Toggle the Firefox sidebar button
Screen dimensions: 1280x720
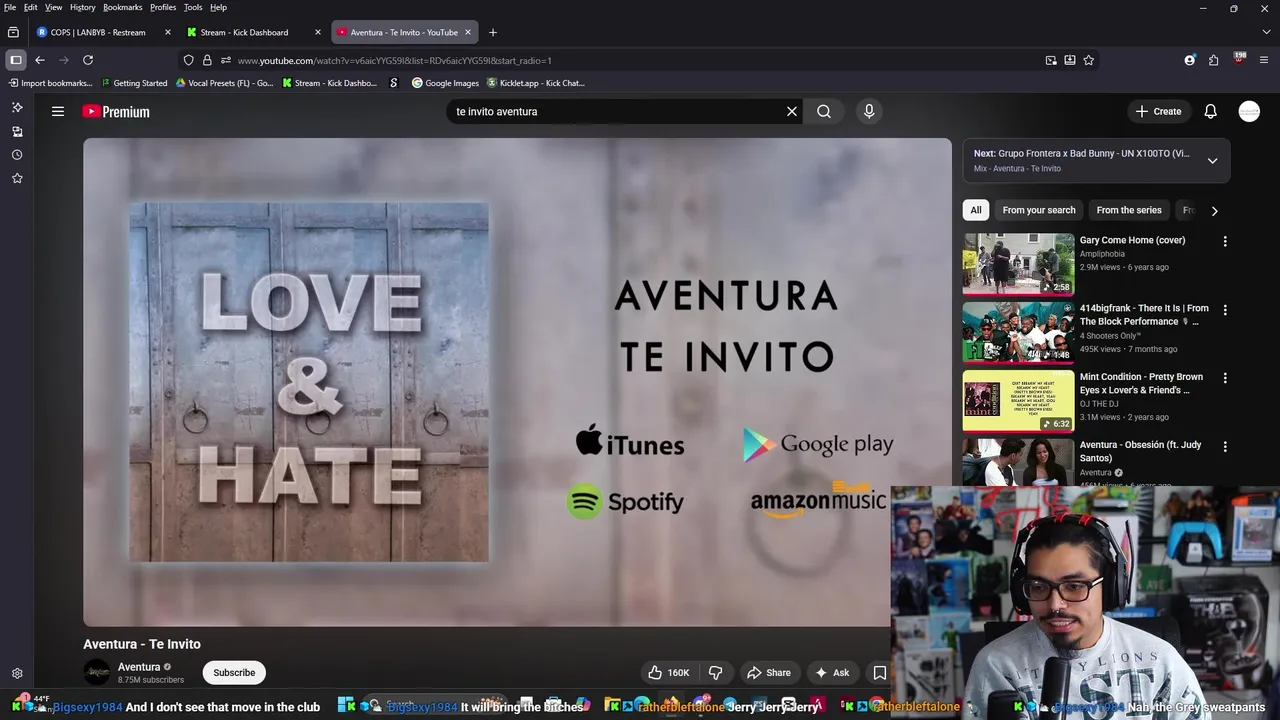tap(16, 60)
